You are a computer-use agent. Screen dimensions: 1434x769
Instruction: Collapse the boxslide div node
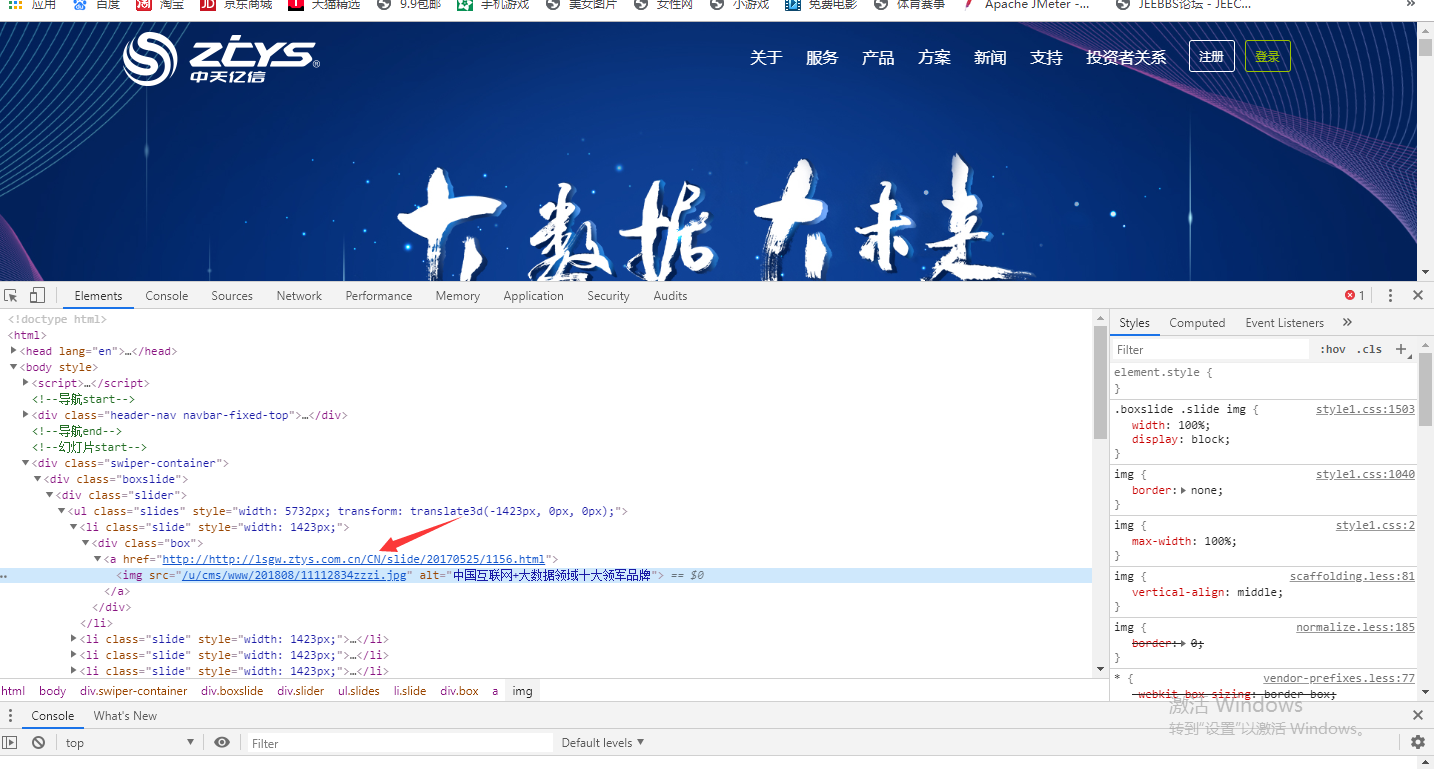(38, 479)
